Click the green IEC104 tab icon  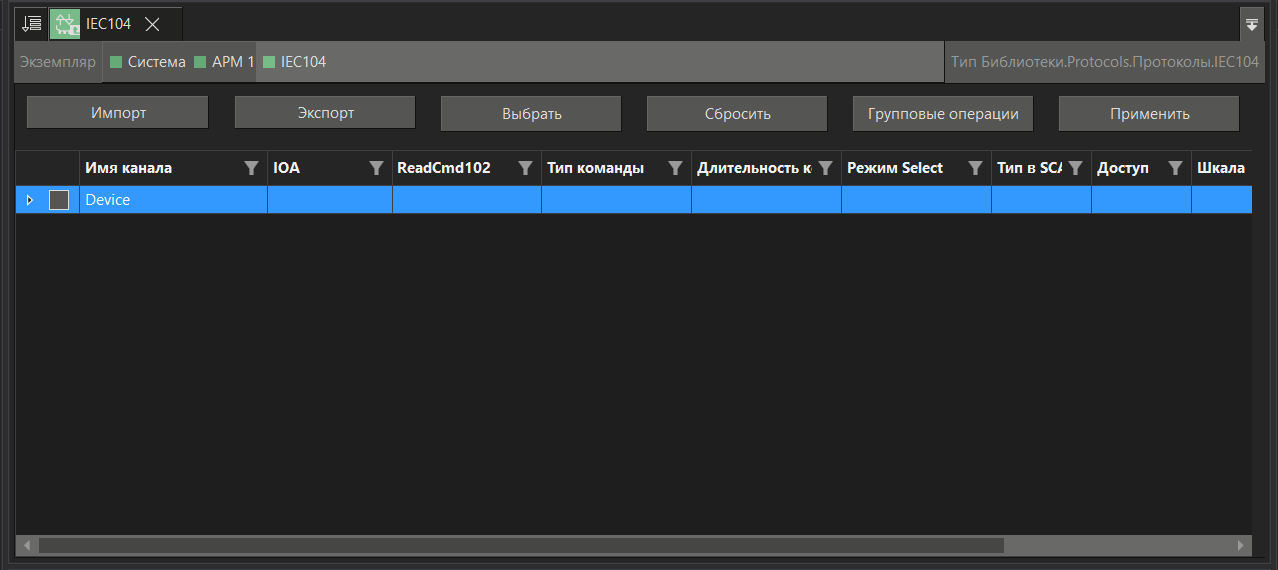pyautogui.click(x=65, y=24)
